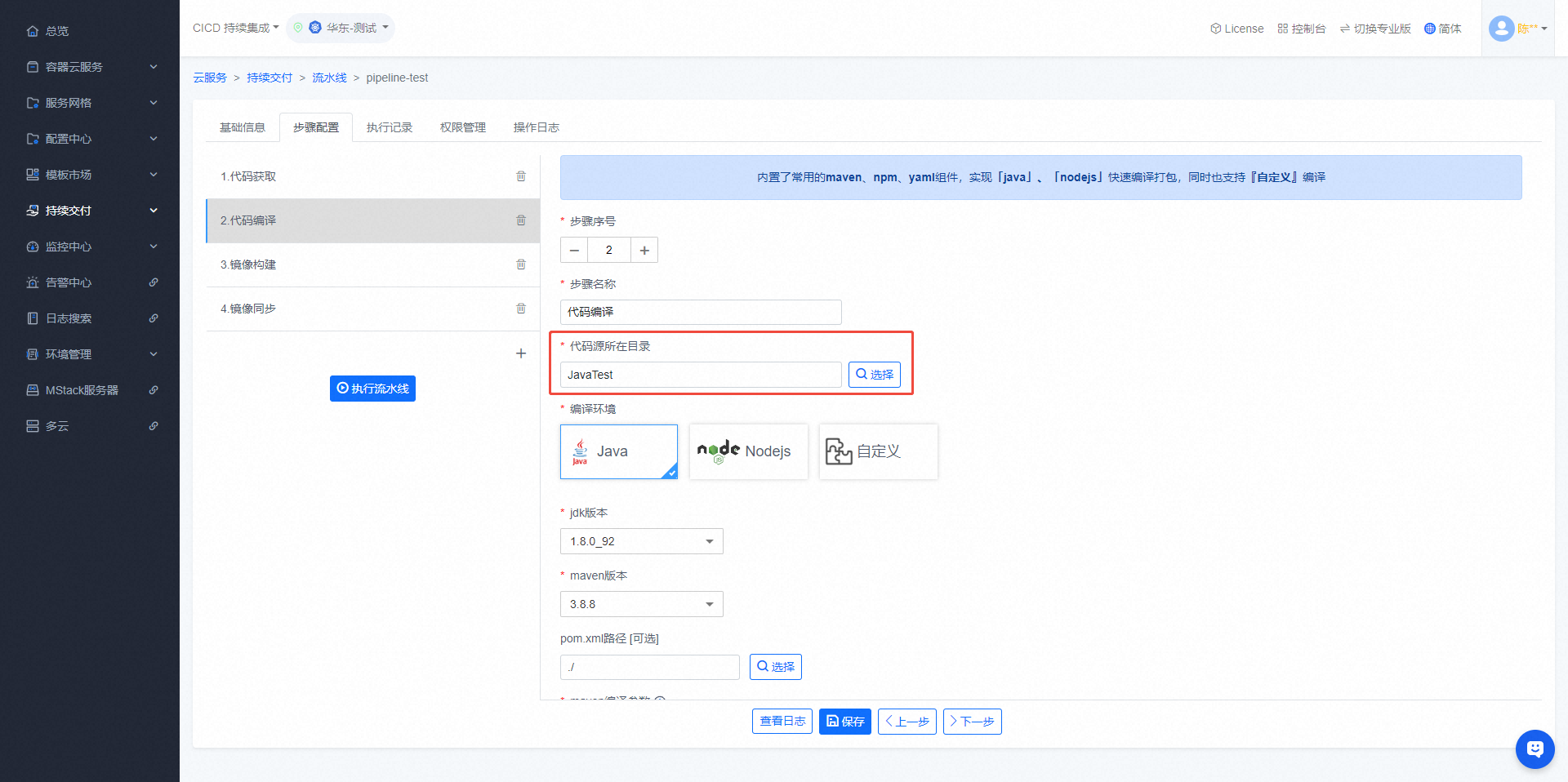Add a new pipeline step with plus icon
Viewport: 1568px width, 782px height.
pyautogui.click(x=521, y=353)
